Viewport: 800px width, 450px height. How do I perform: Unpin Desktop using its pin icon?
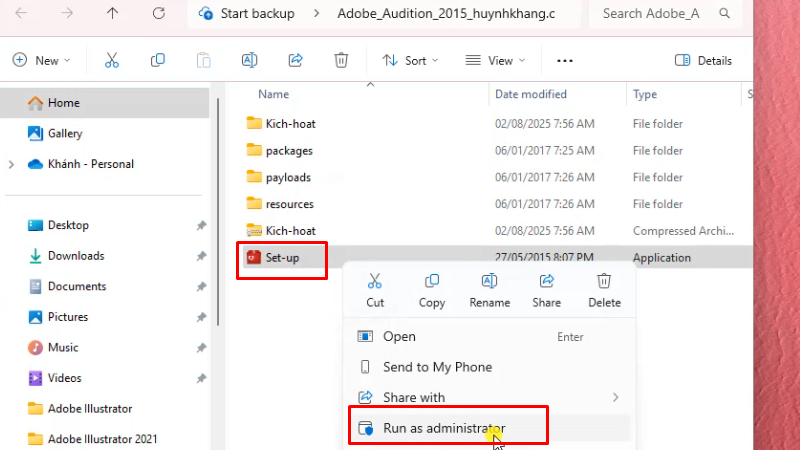point(202,225)
